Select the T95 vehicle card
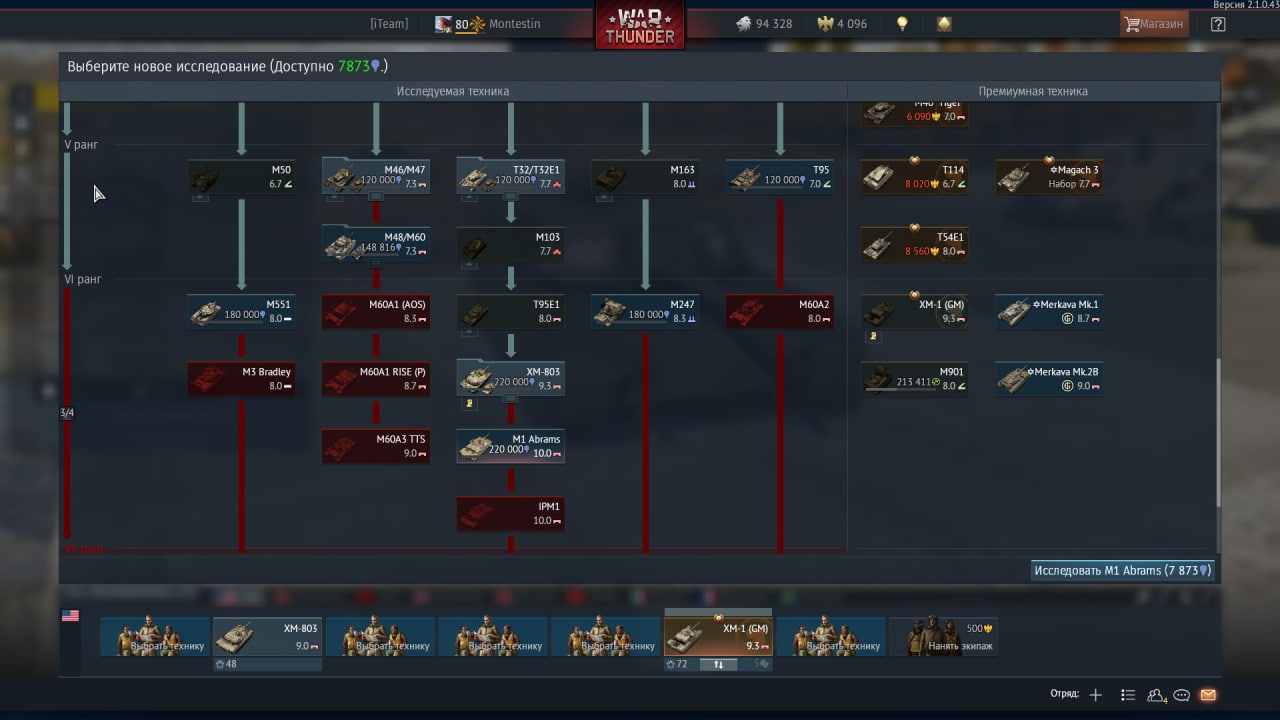The image size is (1280, 720). point(780,177)
